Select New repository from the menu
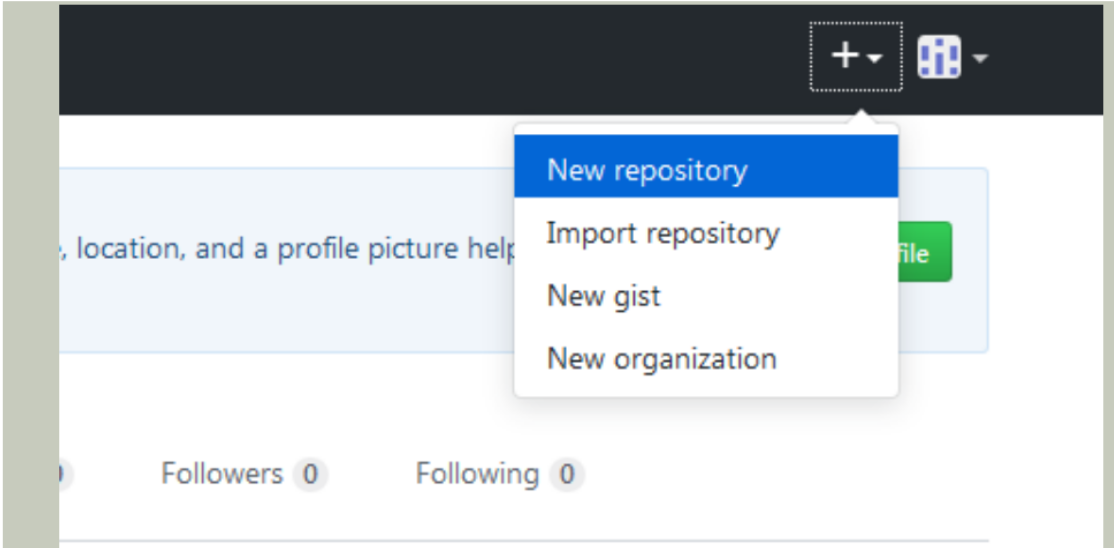The image size is (1114, 548). pyautogui.click(x=647, y=170)
